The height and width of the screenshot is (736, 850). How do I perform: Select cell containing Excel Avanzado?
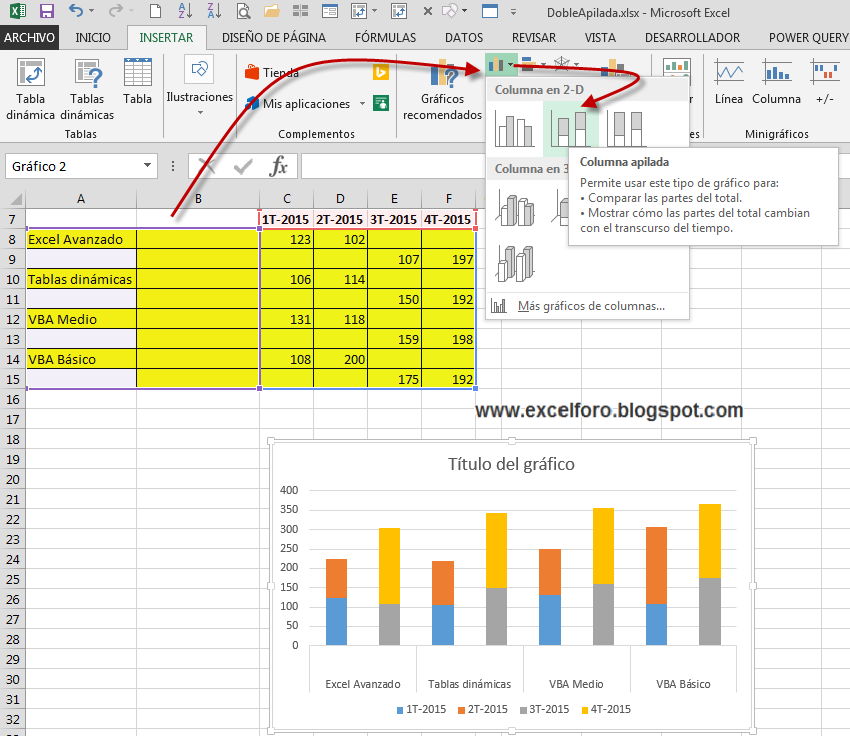point(81,239)
